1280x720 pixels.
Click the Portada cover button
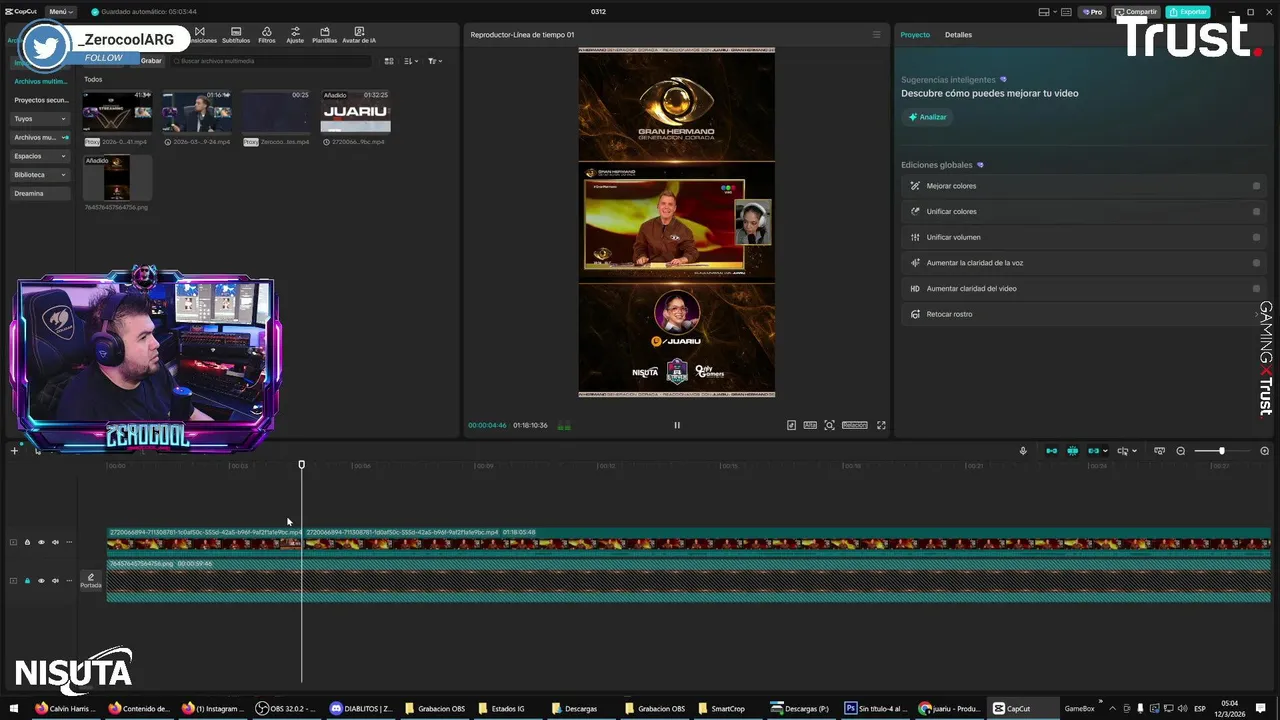[91, 581]
